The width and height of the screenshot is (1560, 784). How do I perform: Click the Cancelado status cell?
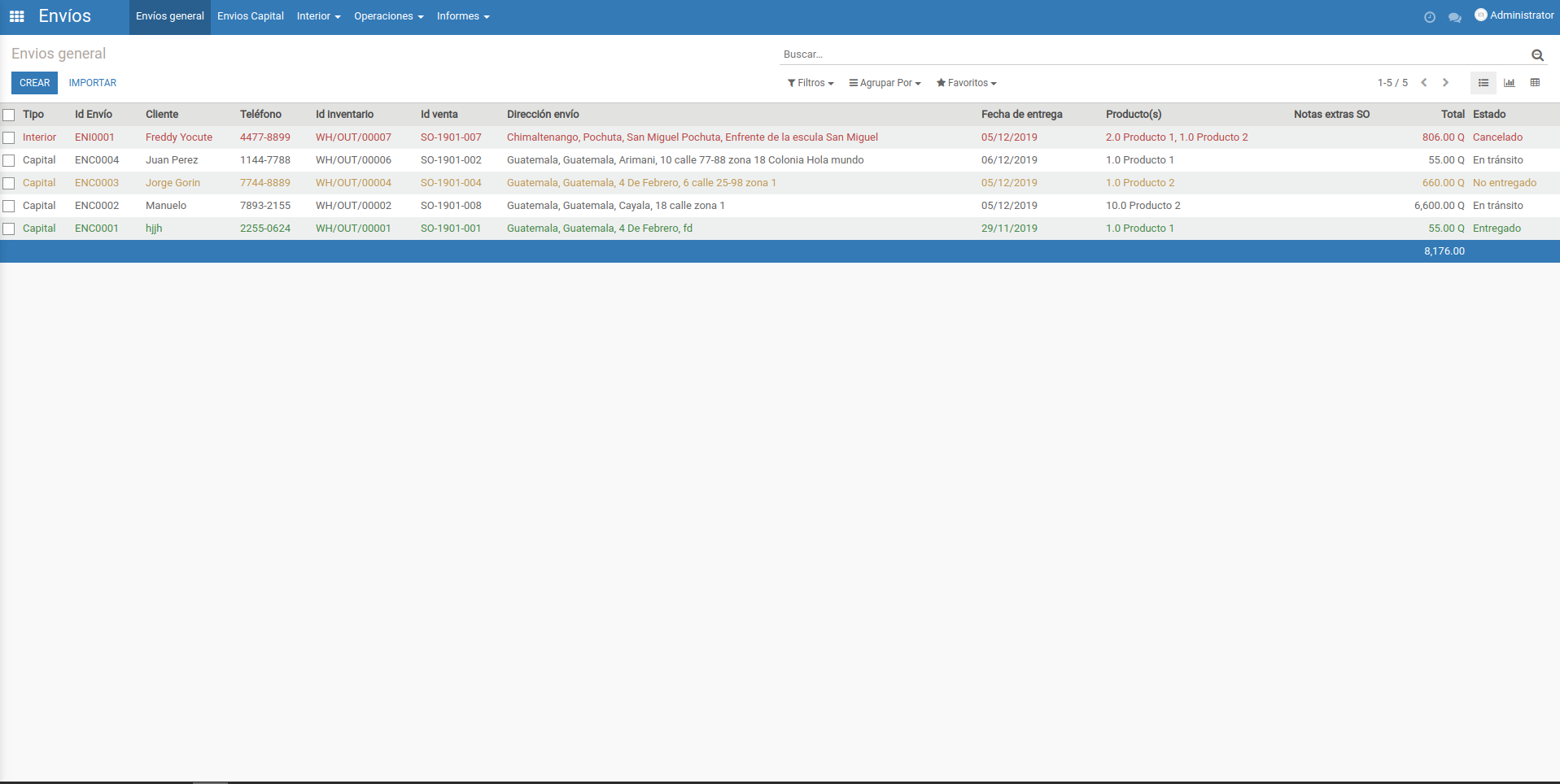[1497, 137]
